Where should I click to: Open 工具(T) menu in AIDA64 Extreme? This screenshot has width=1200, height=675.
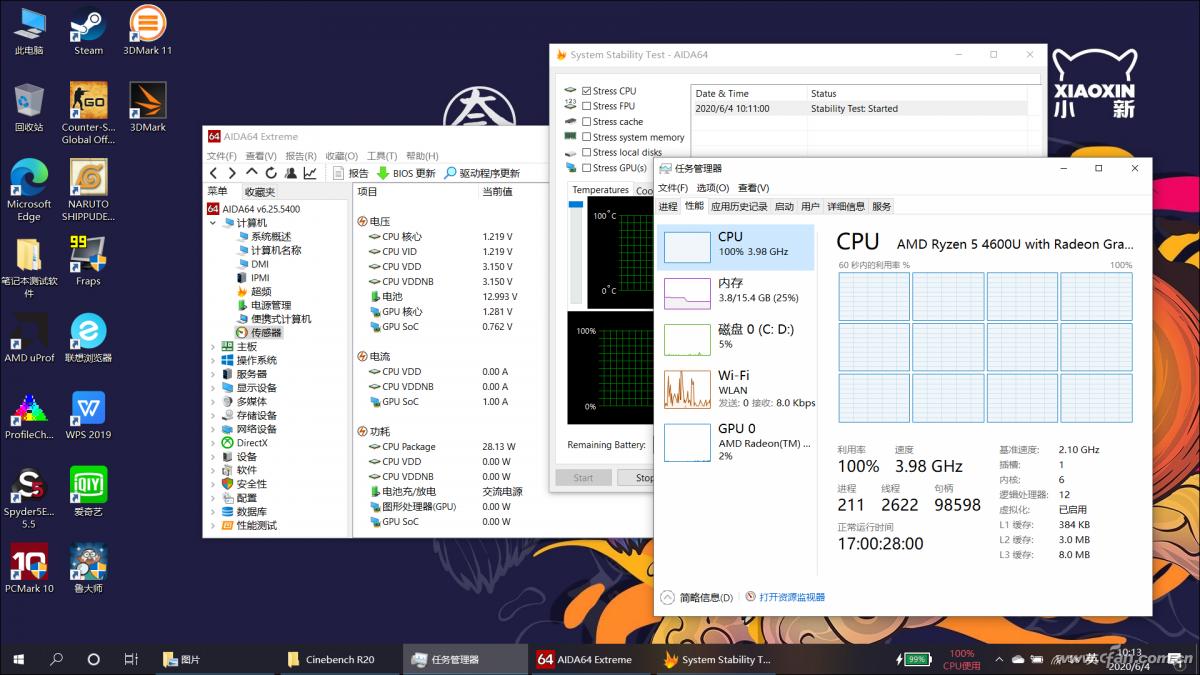point(382,156)
